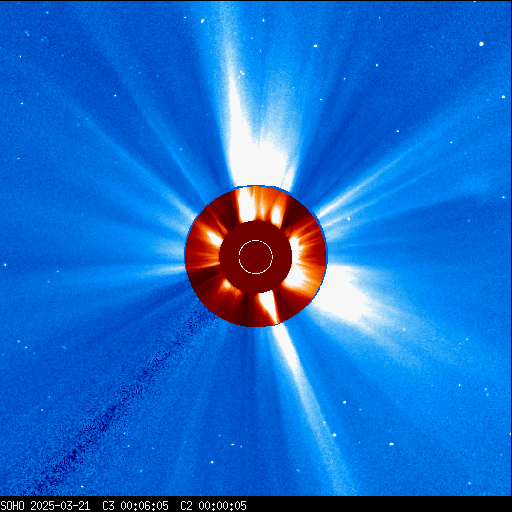
Task: Click the dark red inner occulter disk
Action: pyautogui.click(x=256, y=257)
